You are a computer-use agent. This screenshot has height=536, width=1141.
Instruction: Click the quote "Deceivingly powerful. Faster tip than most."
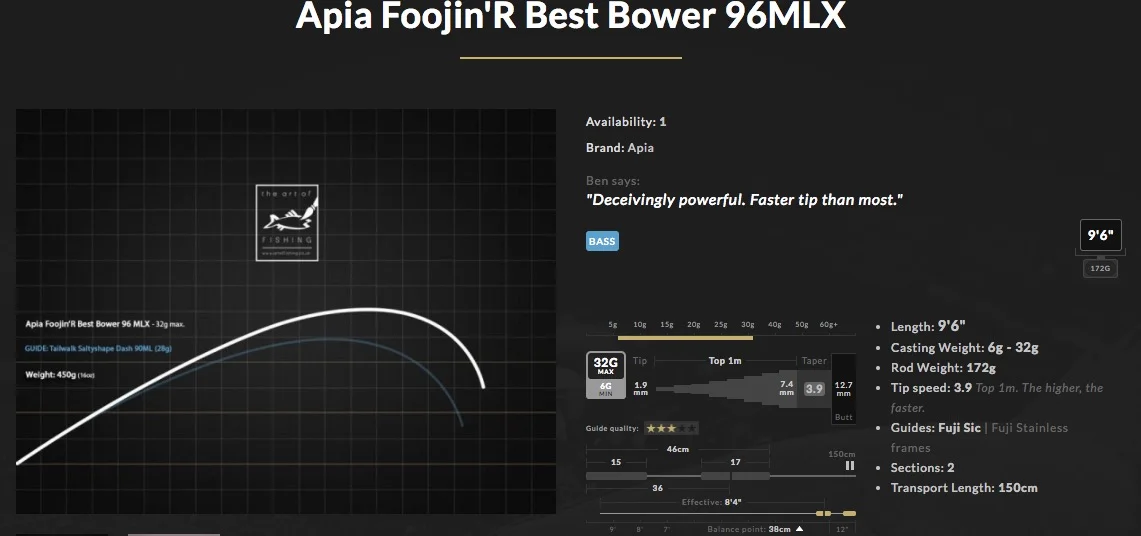744,199
